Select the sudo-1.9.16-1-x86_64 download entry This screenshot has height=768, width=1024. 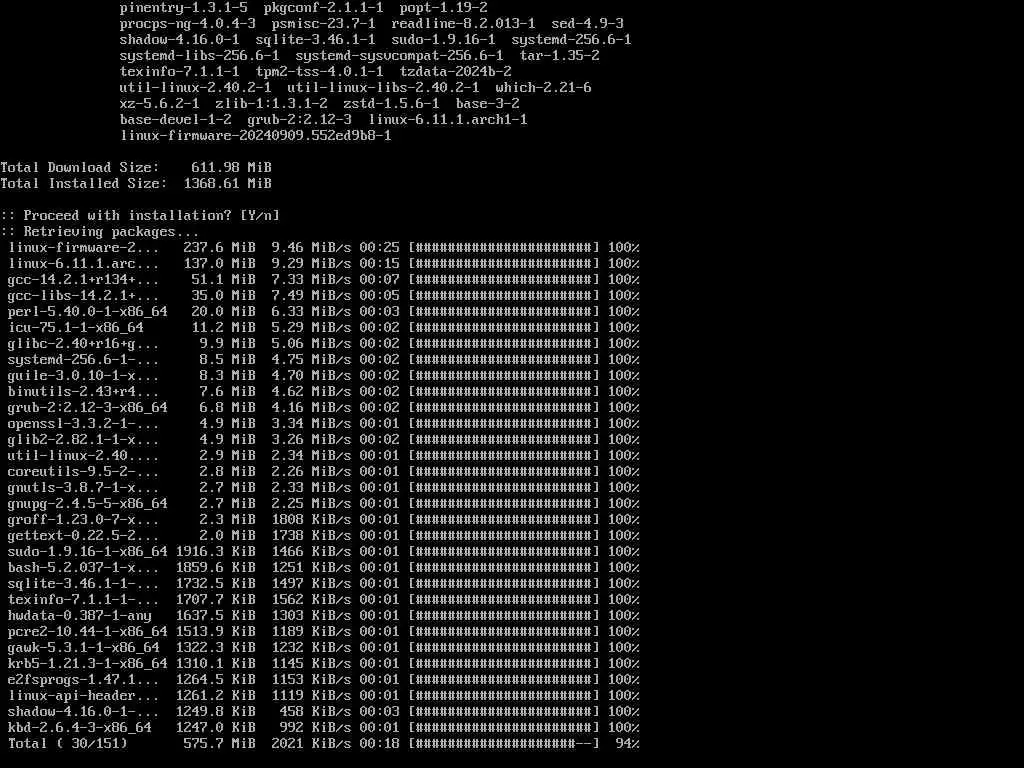tap(323, 552)
